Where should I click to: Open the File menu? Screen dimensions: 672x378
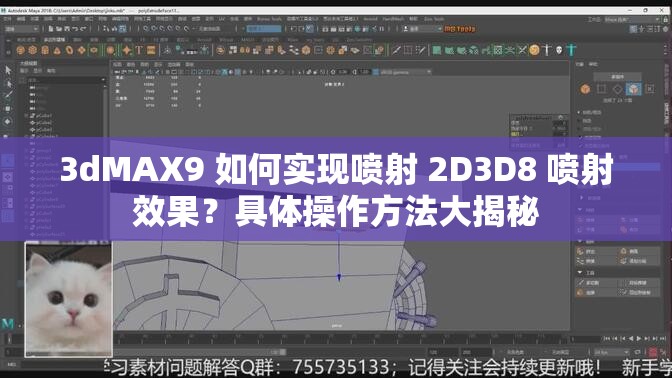click(x=7, y=19)
